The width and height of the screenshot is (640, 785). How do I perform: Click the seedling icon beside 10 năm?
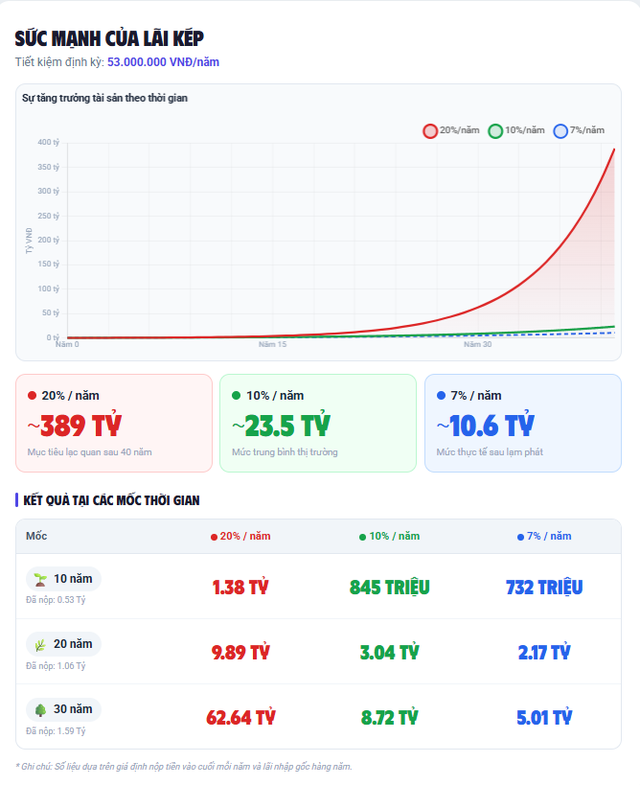pos(41,579)
